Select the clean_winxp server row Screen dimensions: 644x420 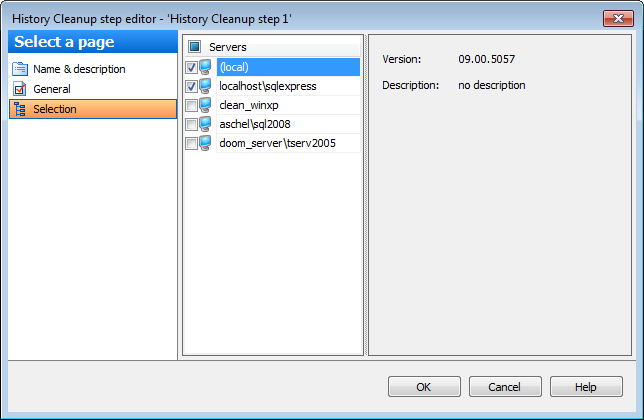click(x=288, y=105)
